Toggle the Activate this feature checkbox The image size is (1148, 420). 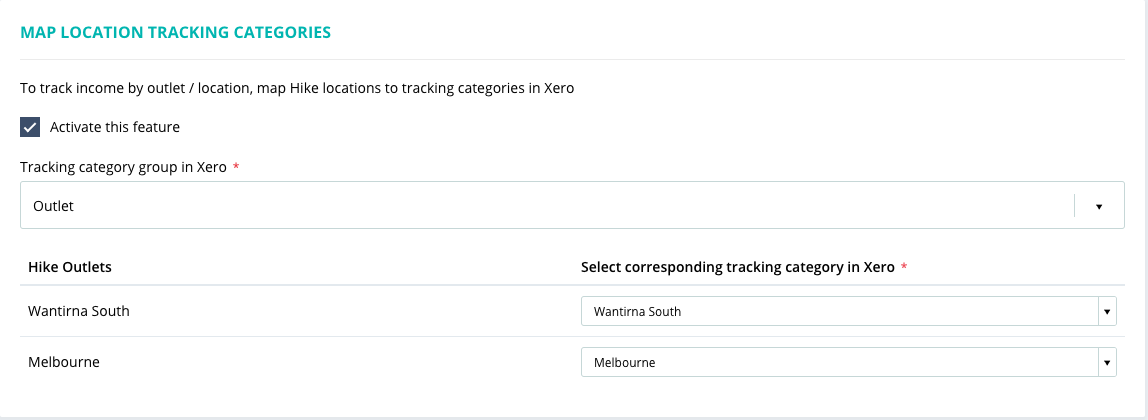click(x=30, y=127)
